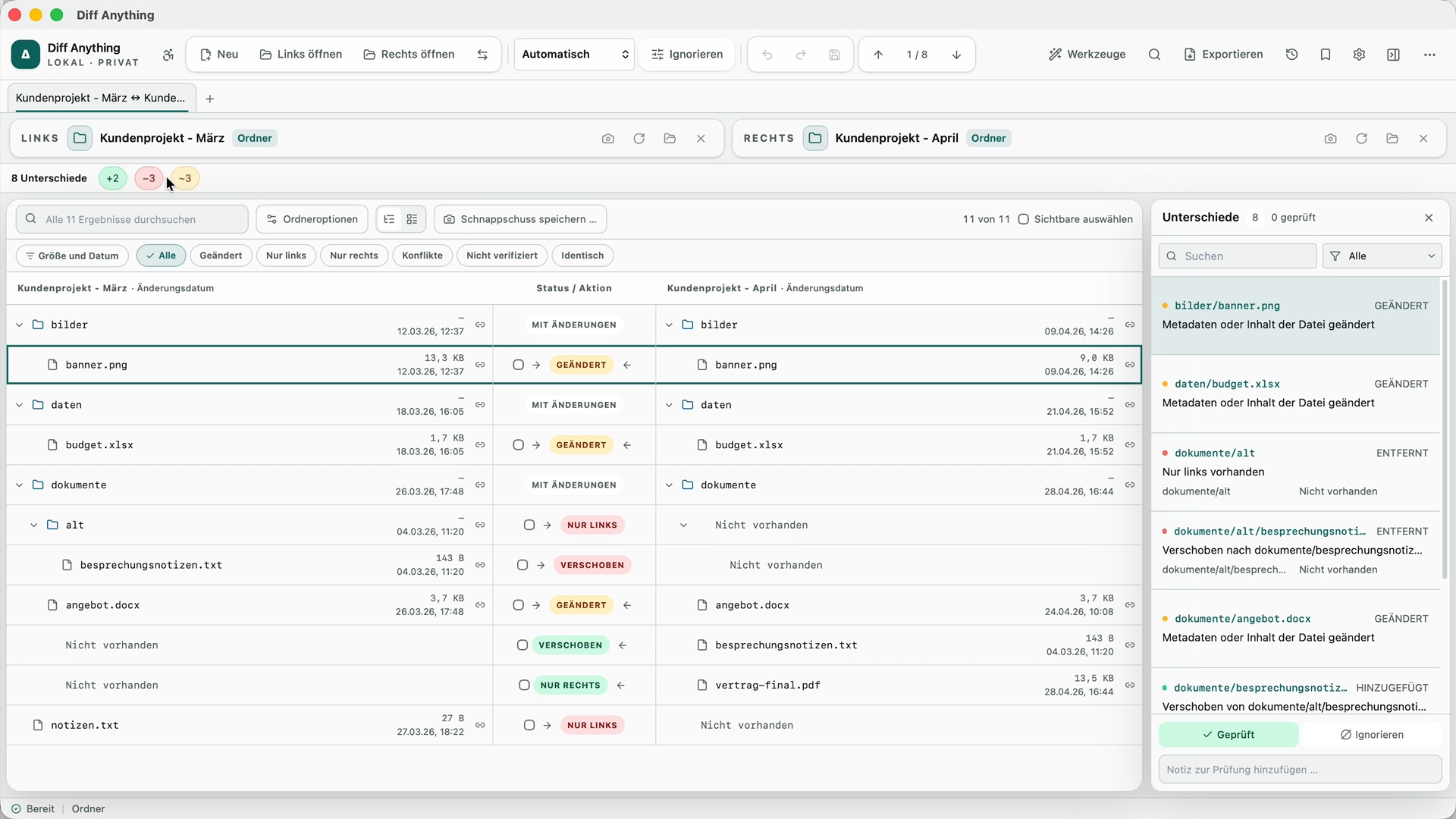Toggle side panel layout icon
This screenshot has height=819, width=1456.
click(1393, 55)
